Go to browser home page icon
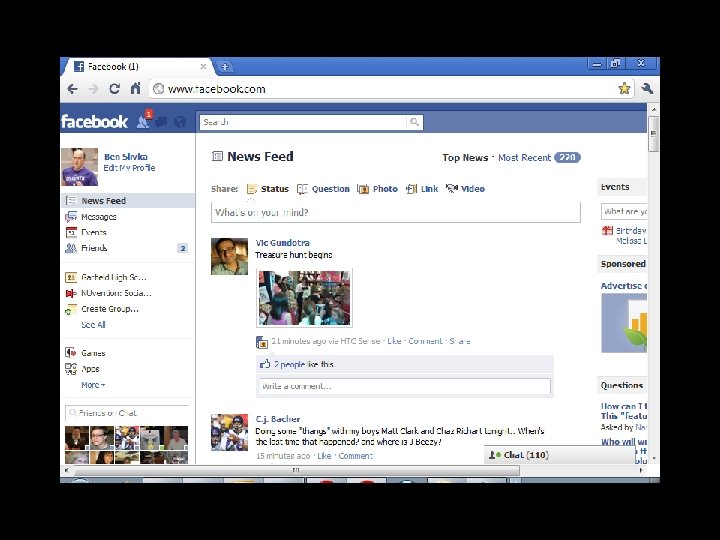This screenshot has height=540, width=720. click(x=135, y=88)
